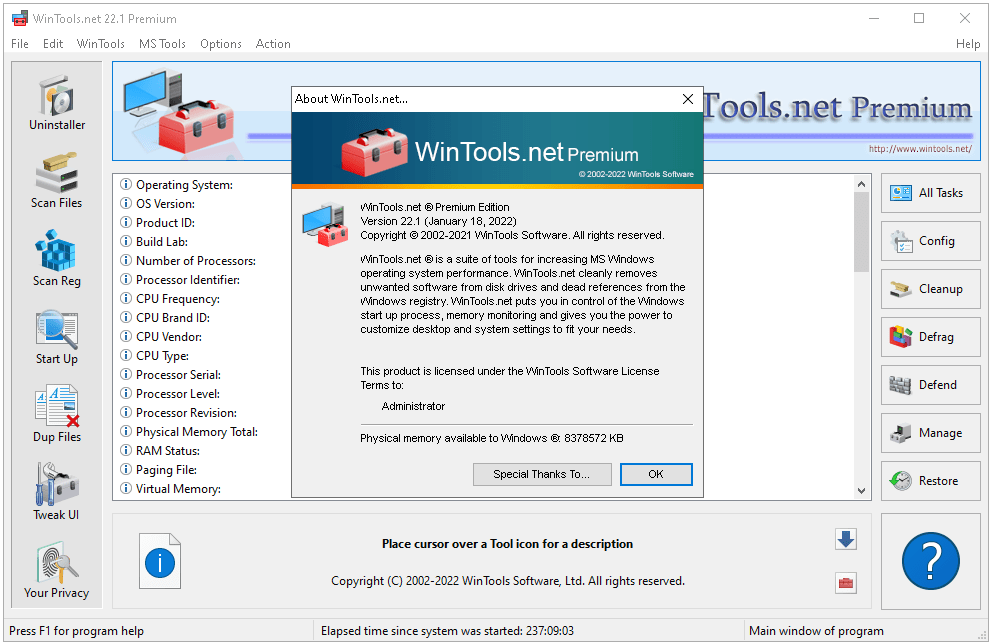Select the Build Lab row
991x644 pixels.
pos(155,241)
